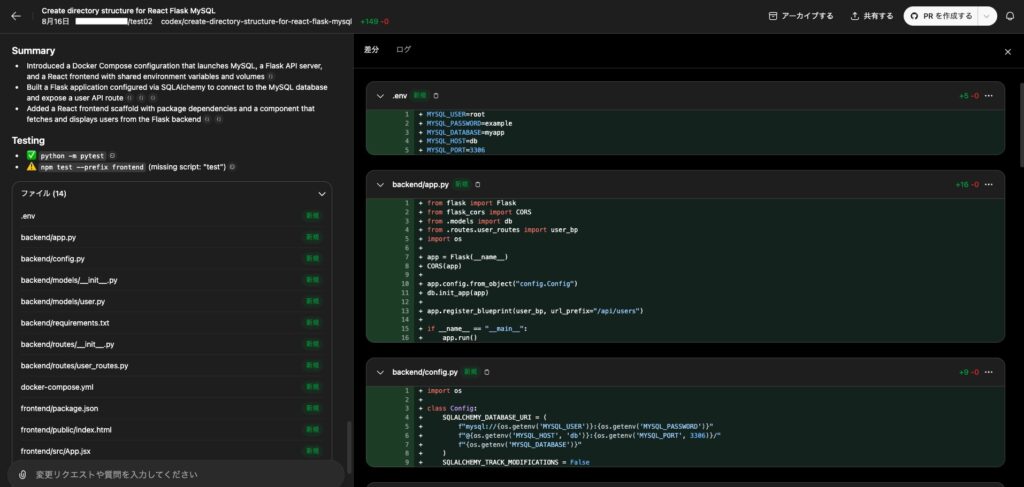
Task: Open citation icon after 'variables and volumes'
Action: click(271, 77)
